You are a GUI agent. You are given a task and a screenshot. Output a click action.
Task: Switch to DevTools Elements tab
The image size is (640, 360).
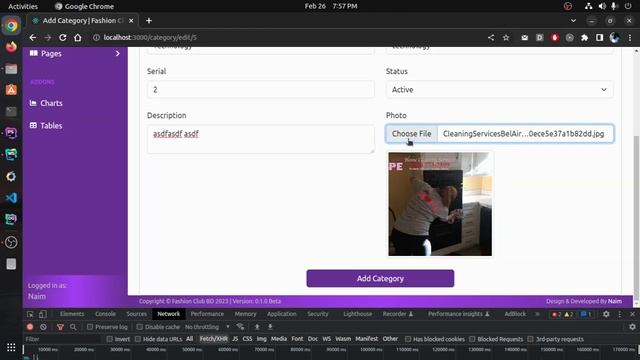click(72, 314)
